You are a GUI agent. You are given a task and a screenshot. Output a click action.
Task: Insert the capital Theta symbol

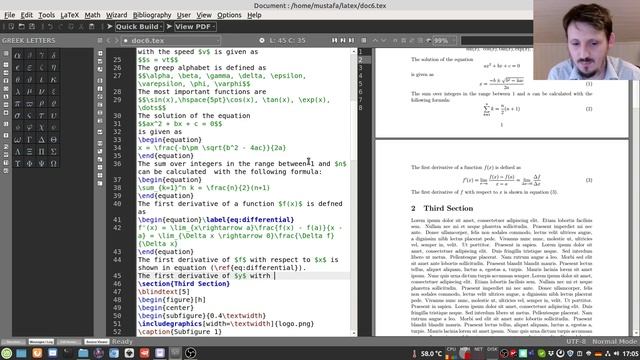point(53,140)
